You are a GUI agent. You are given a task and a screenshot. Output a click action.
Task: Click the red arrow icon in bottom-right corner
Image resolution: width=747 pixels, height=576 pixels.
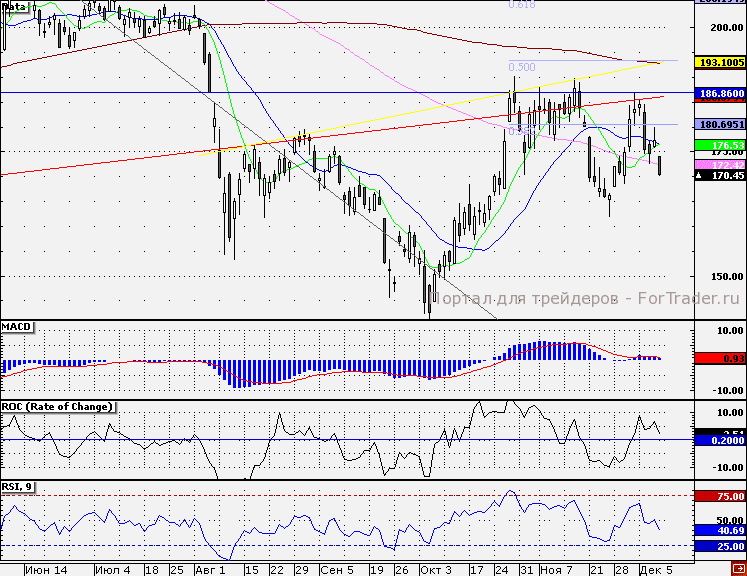[737, 568]
